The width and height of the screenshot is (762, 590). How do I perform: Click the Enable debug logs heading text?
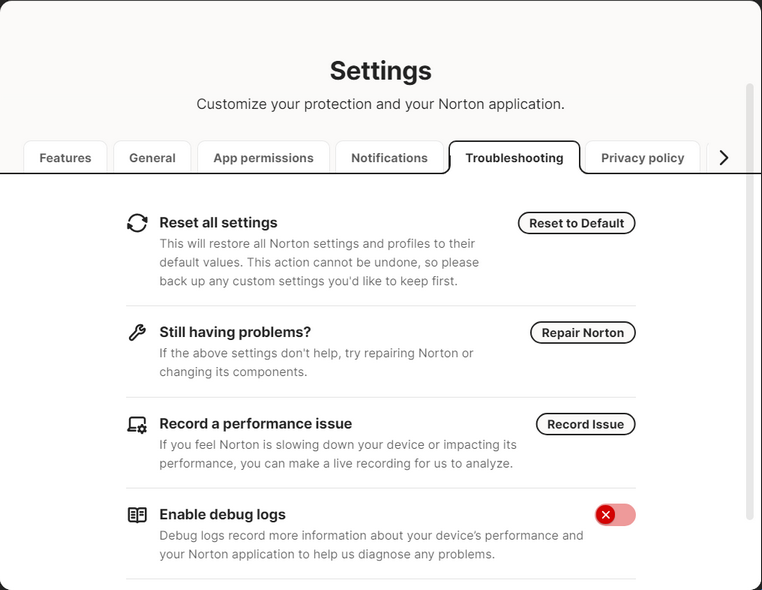222,515
